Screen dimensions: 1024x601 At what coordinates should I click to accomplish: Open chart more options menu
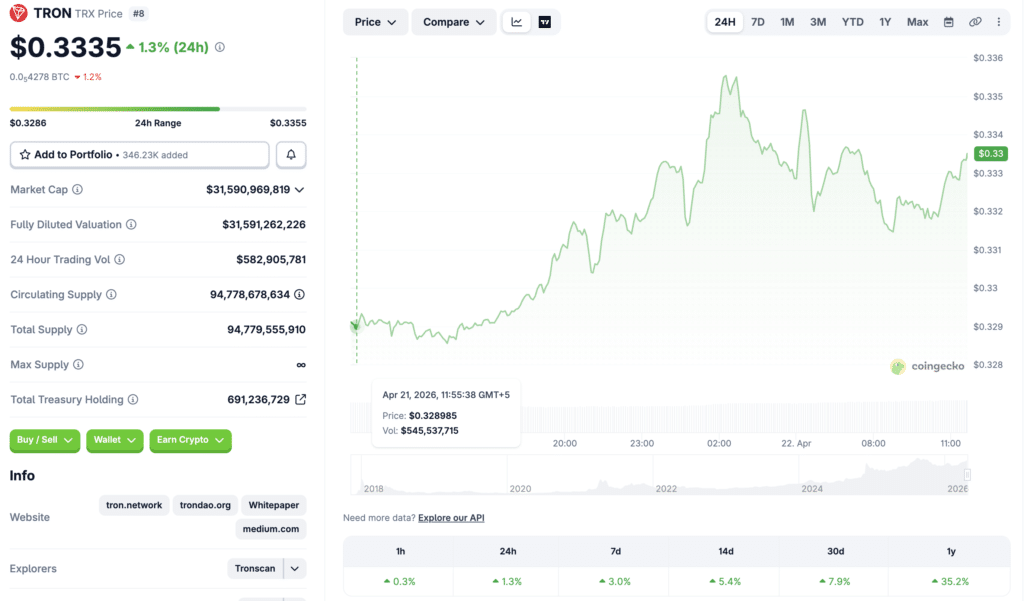(x=998, y=22)
